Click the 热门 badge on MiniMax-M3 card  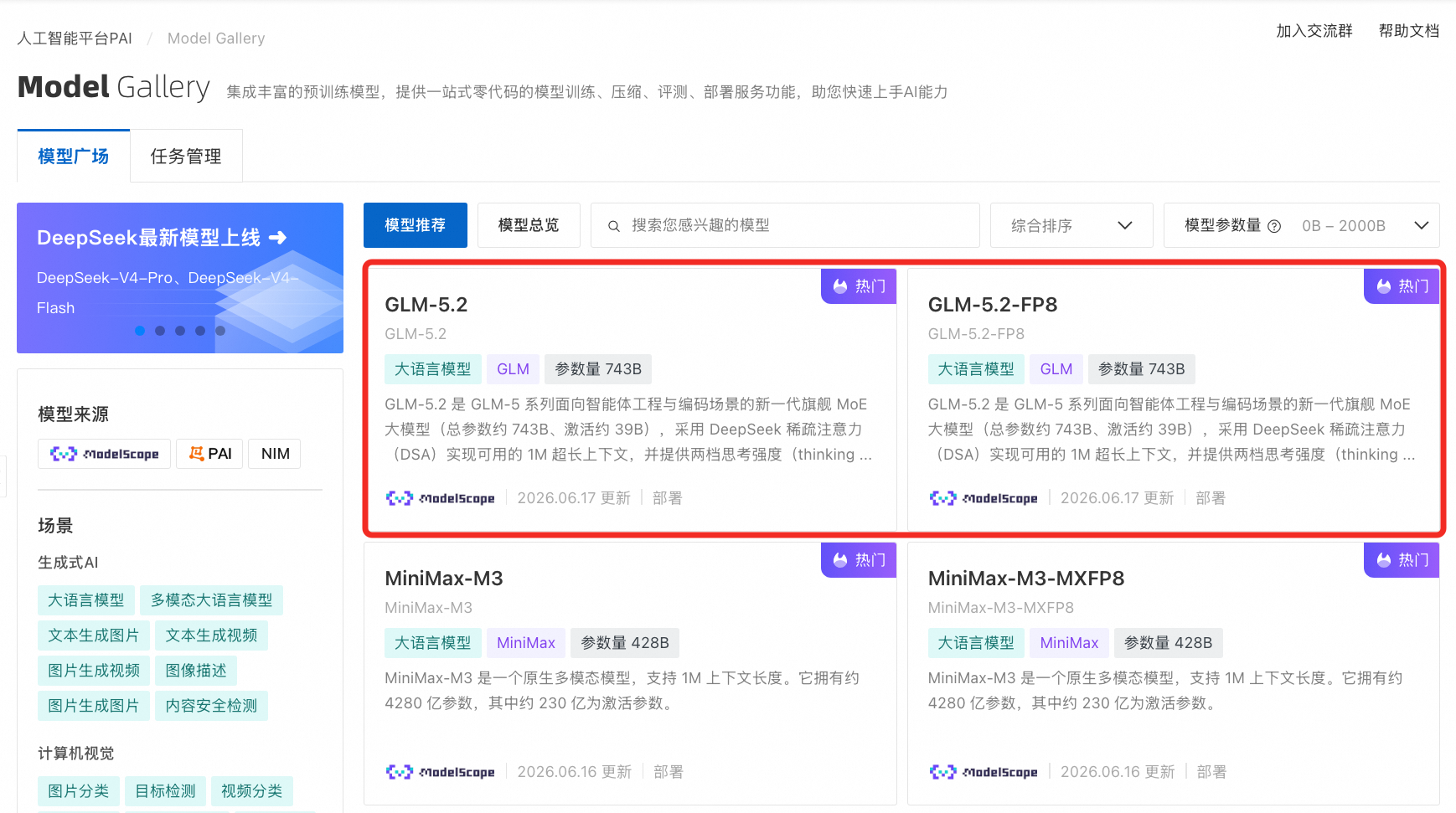(x=859, y=560)
